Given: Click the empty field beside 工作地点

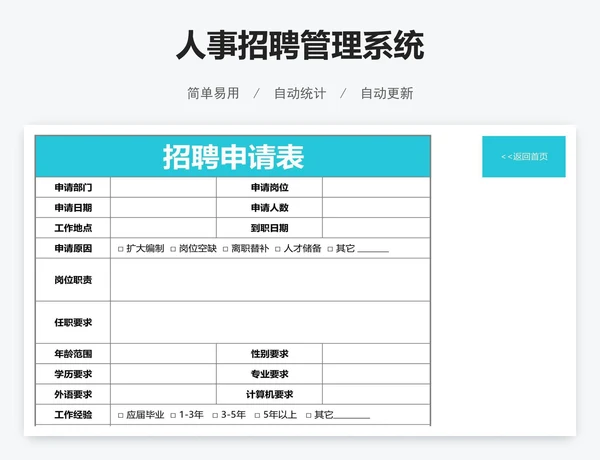Looking at the screenshot, I should tap(163, 228).
